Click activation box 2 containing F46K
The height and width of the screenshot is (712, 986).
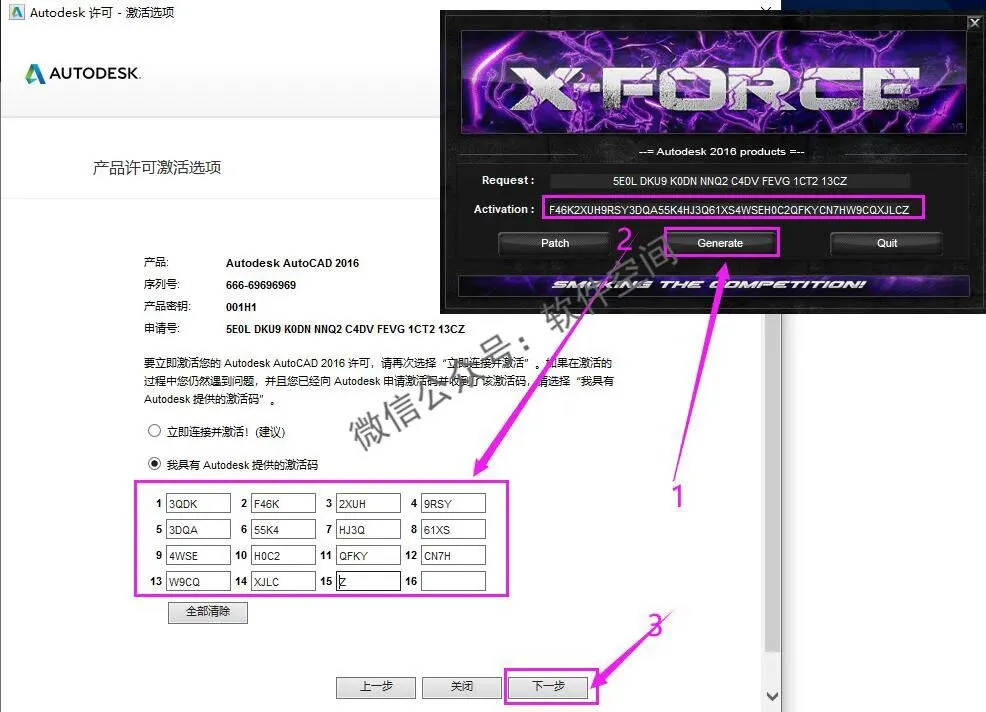(x=283, y=503)
